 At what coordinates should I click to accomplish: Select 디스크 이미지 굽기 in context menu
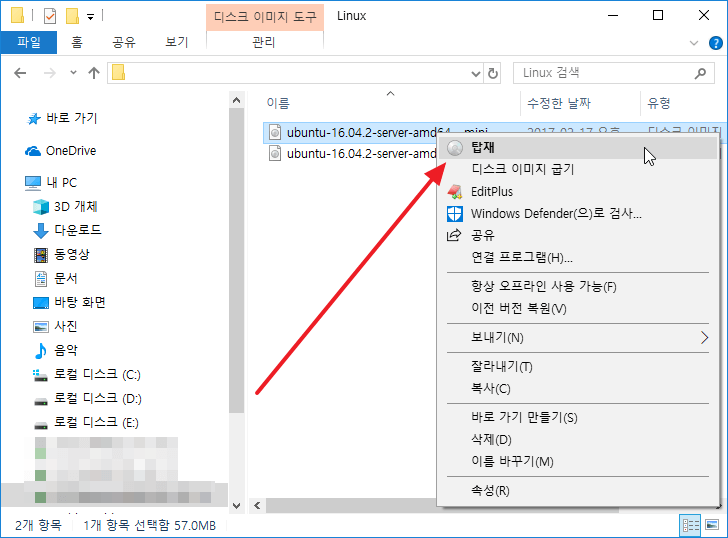578,169
